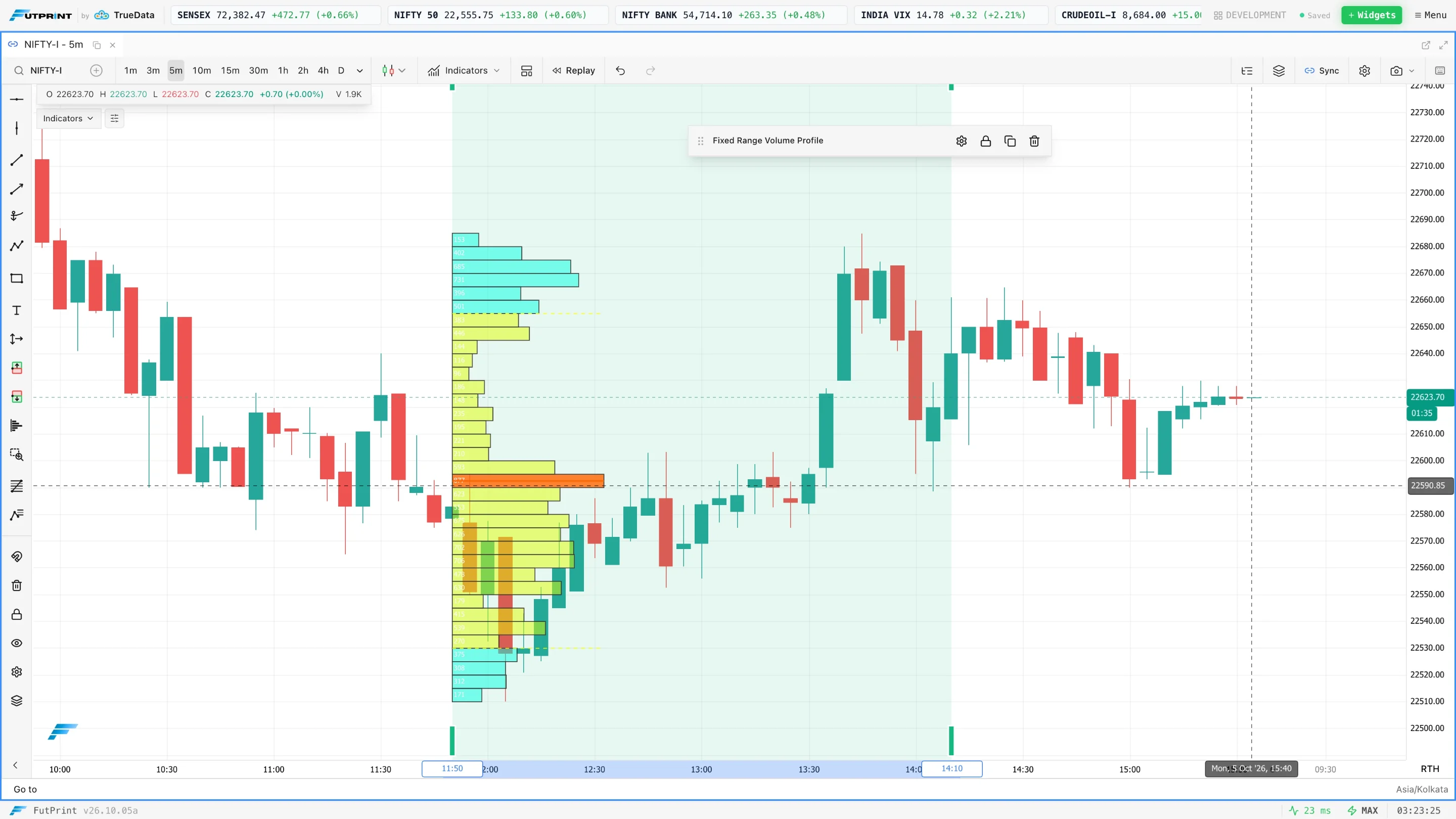Image resolution: width=1456 pixels, height=819 pixels.
Task: Duplicate the Fixed Range Volume Profile
Action: pos(1010,141)
